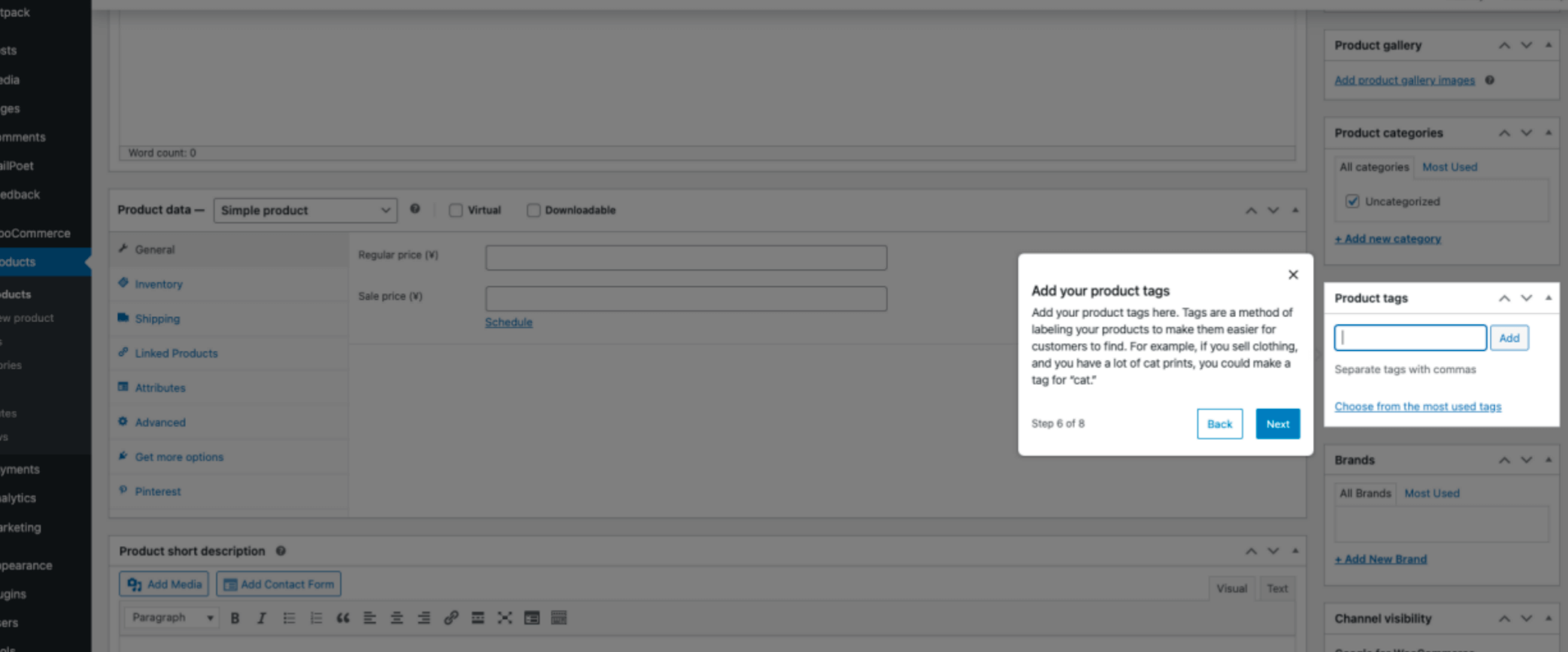
Task: Open the Paragraph format dropdown
Action: click(172, 618)
